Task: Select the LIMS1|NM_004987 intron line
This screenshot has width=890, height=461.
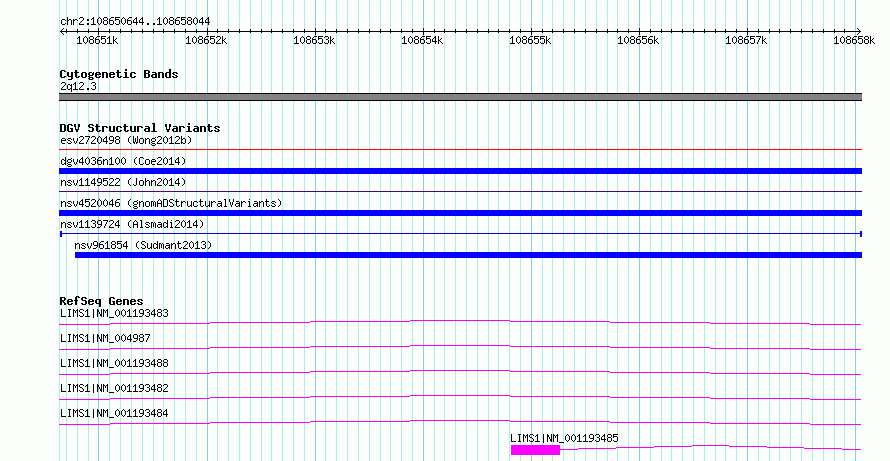Action: click(x=460, y=347)
